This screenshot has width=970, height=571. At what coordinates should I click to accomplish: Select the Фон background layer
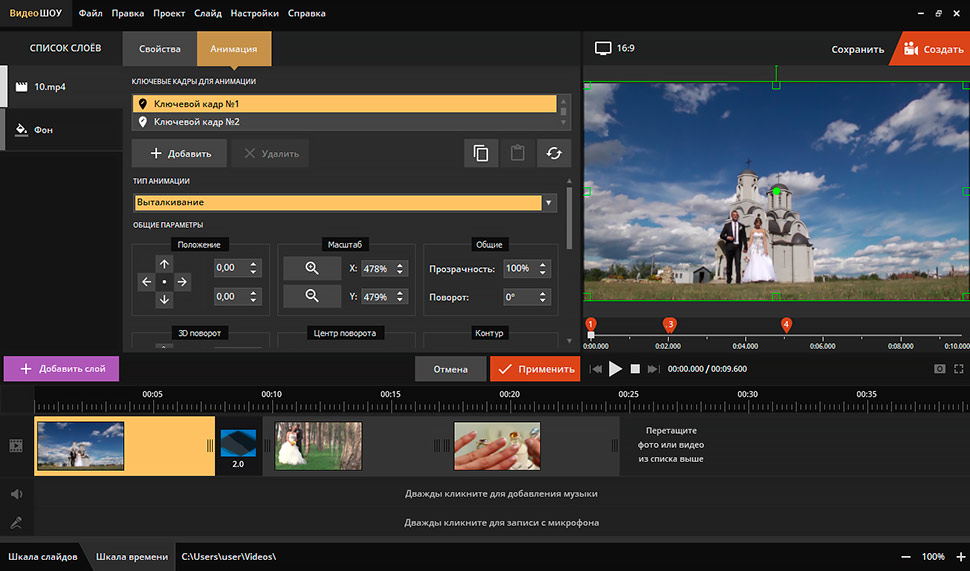click(x=62, y=130)
